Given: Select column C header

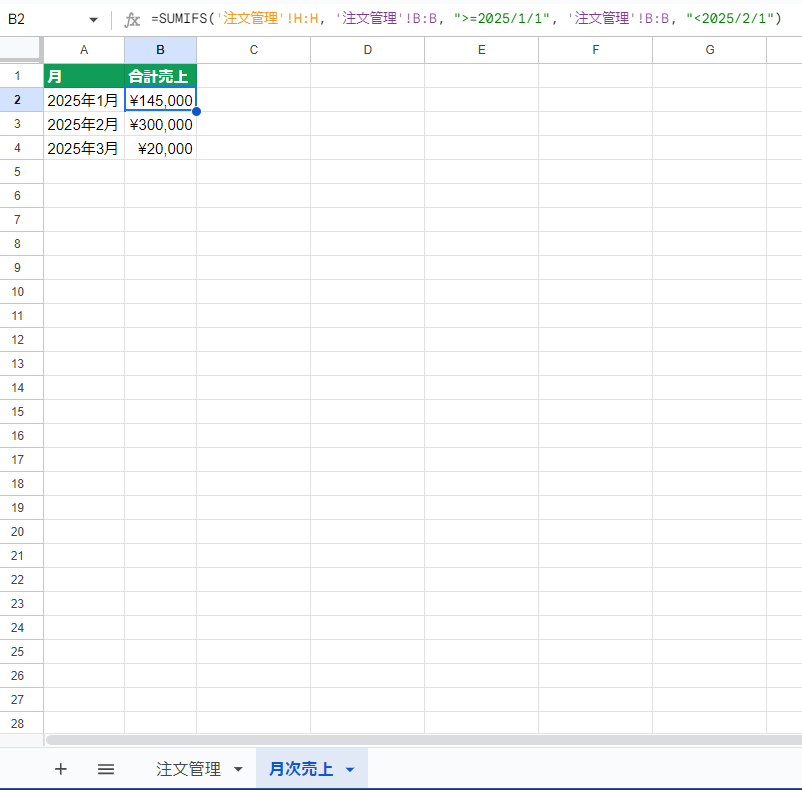Looking at the screenshot, I should (x=253, y=50).
